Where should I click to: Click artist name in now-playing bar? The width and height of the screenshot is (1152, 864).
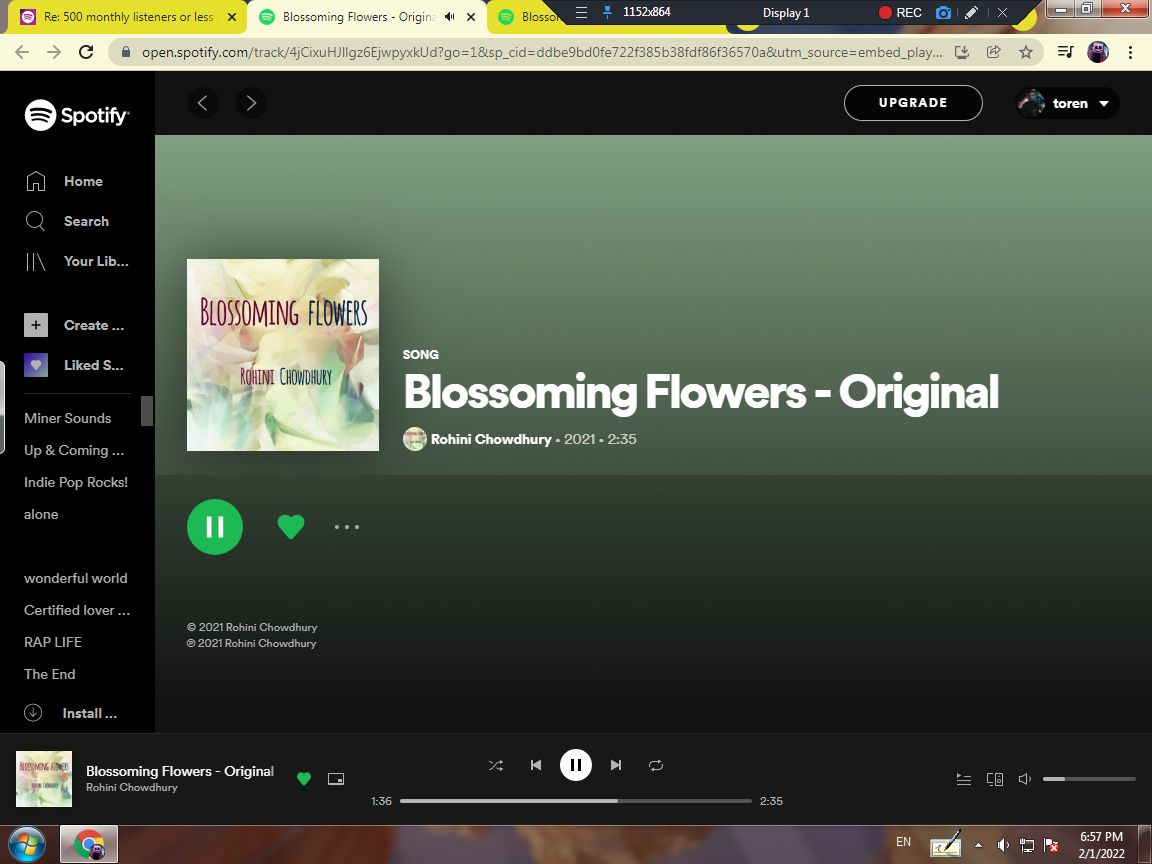click(x=132, y=788)
